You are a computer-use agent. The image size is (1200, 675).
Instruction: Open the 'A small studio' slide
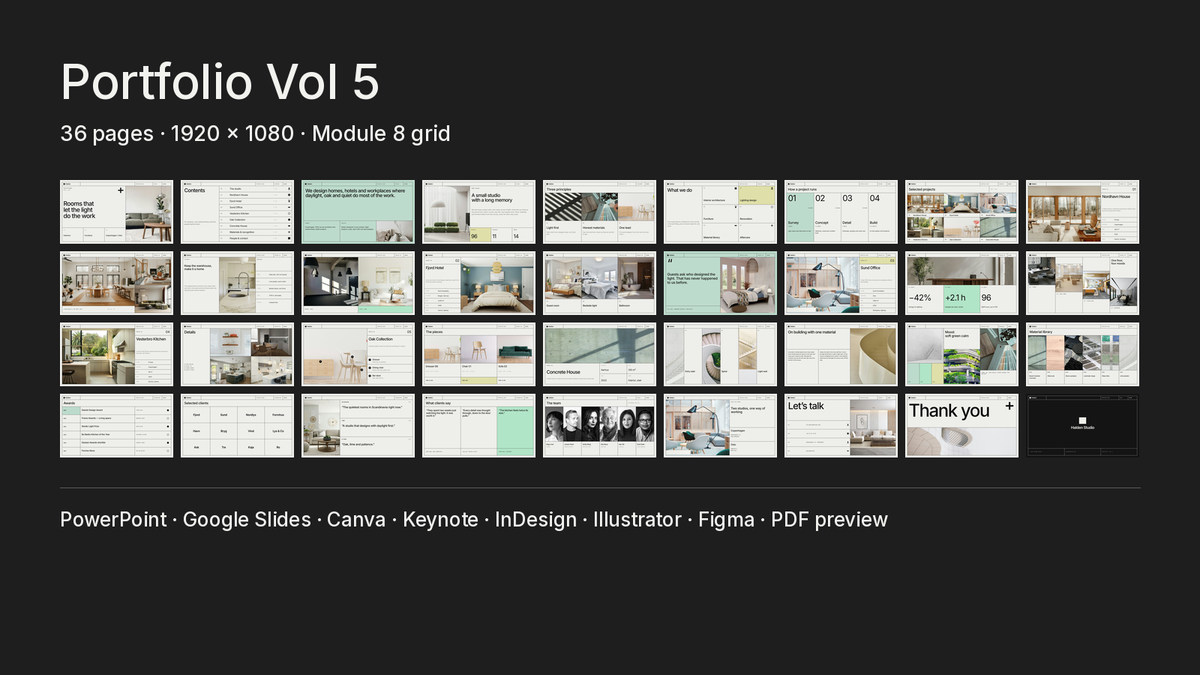tap(479, 211)
